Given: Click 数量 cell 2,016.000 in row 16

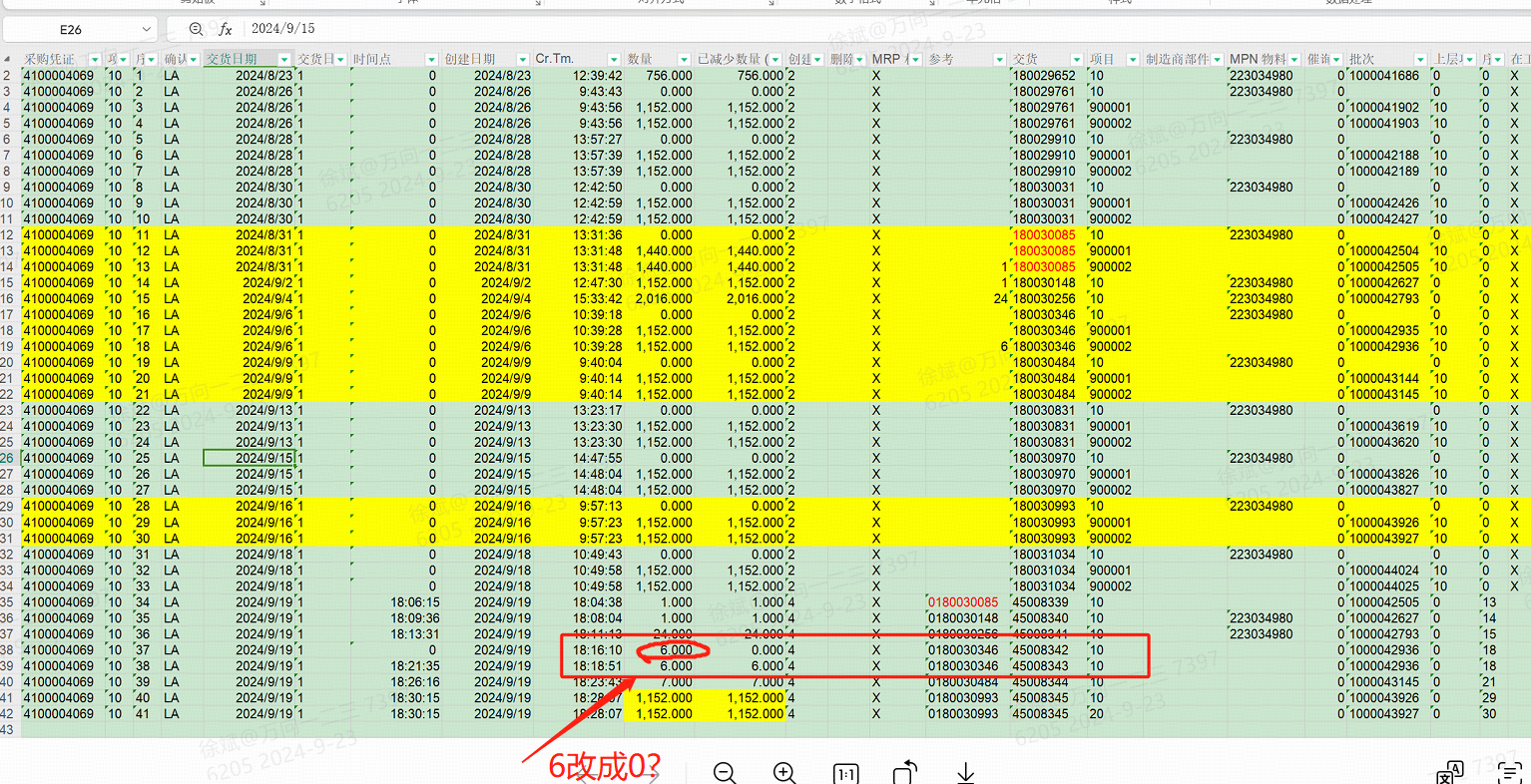Looking at the screenshot, I should tap(660, 299).
